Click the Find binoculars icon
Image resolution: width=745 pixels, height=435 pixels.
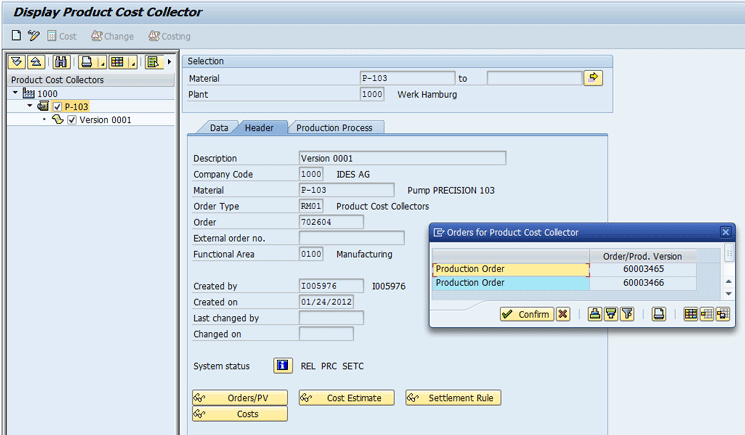(x=59, y=62)
